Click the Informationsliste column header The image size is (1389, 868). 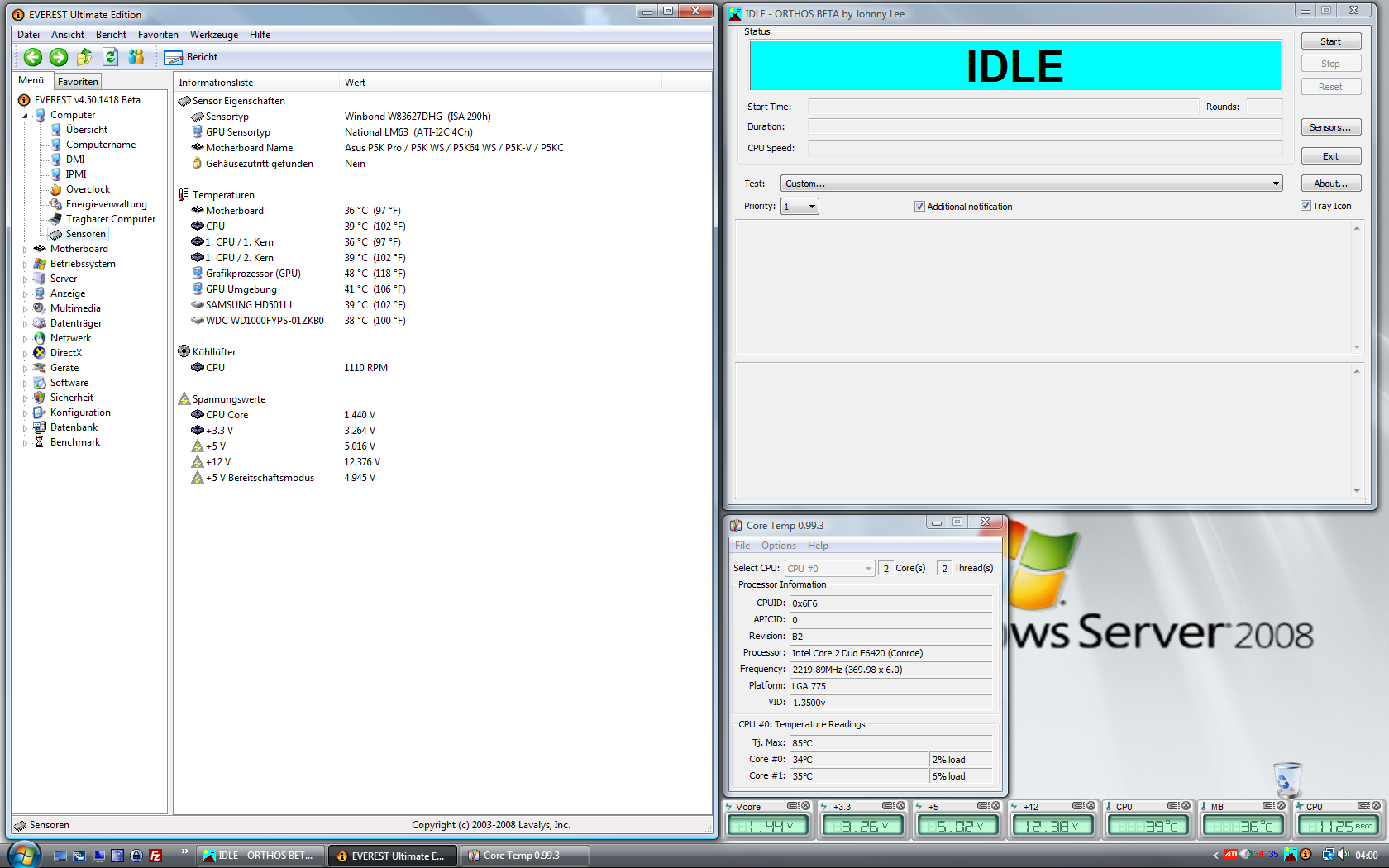point(257,83)
